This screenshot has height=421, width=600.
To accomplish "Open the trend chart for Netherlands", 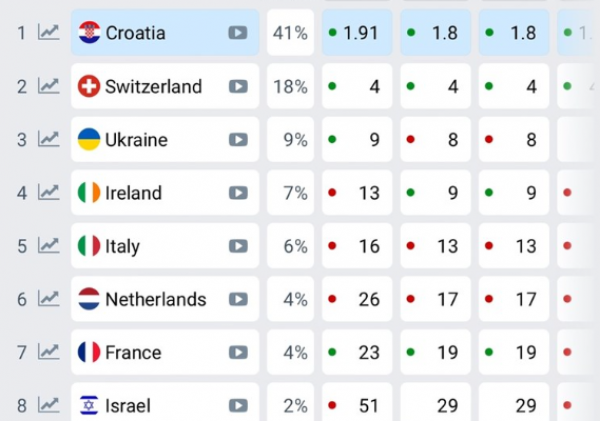I will pyautogui.click(x=48, y=299).
